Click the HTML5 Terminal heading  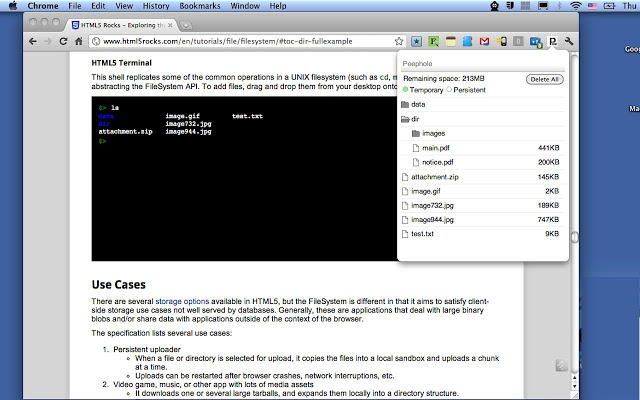121,63
